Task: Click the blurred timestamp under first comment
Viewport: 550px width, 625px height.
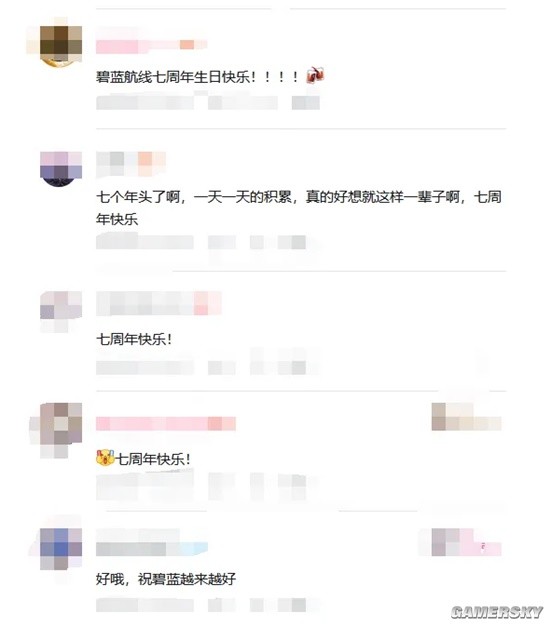Action: tap(208, 102)
